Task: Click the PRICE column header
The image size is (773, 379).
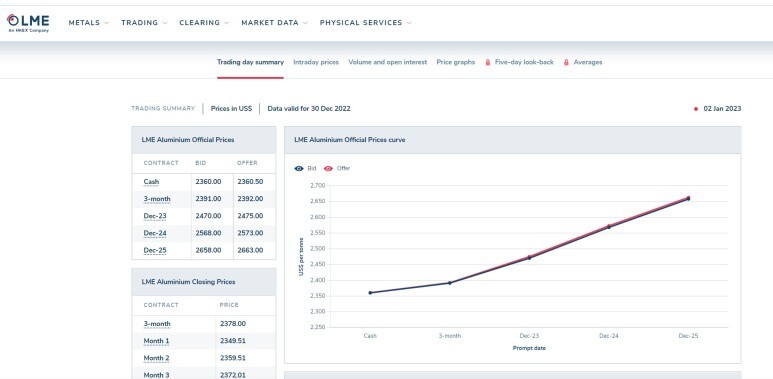Action: point(229,305)
